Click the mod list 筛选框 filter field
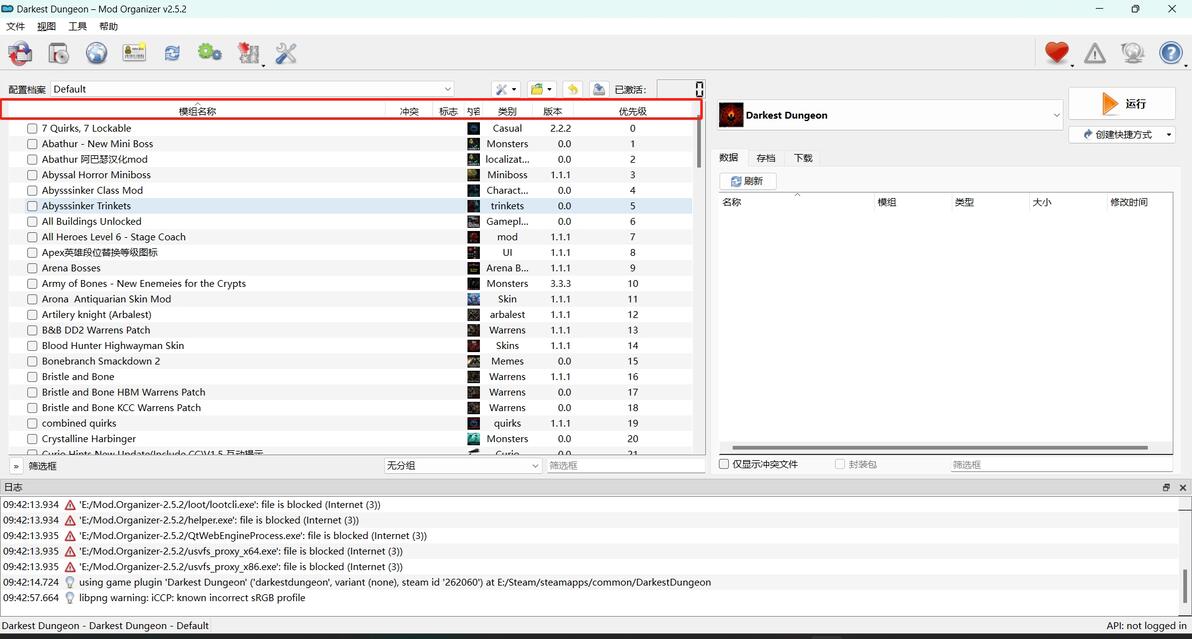Viewport: 1192px width, 639px height. (626, 466)
